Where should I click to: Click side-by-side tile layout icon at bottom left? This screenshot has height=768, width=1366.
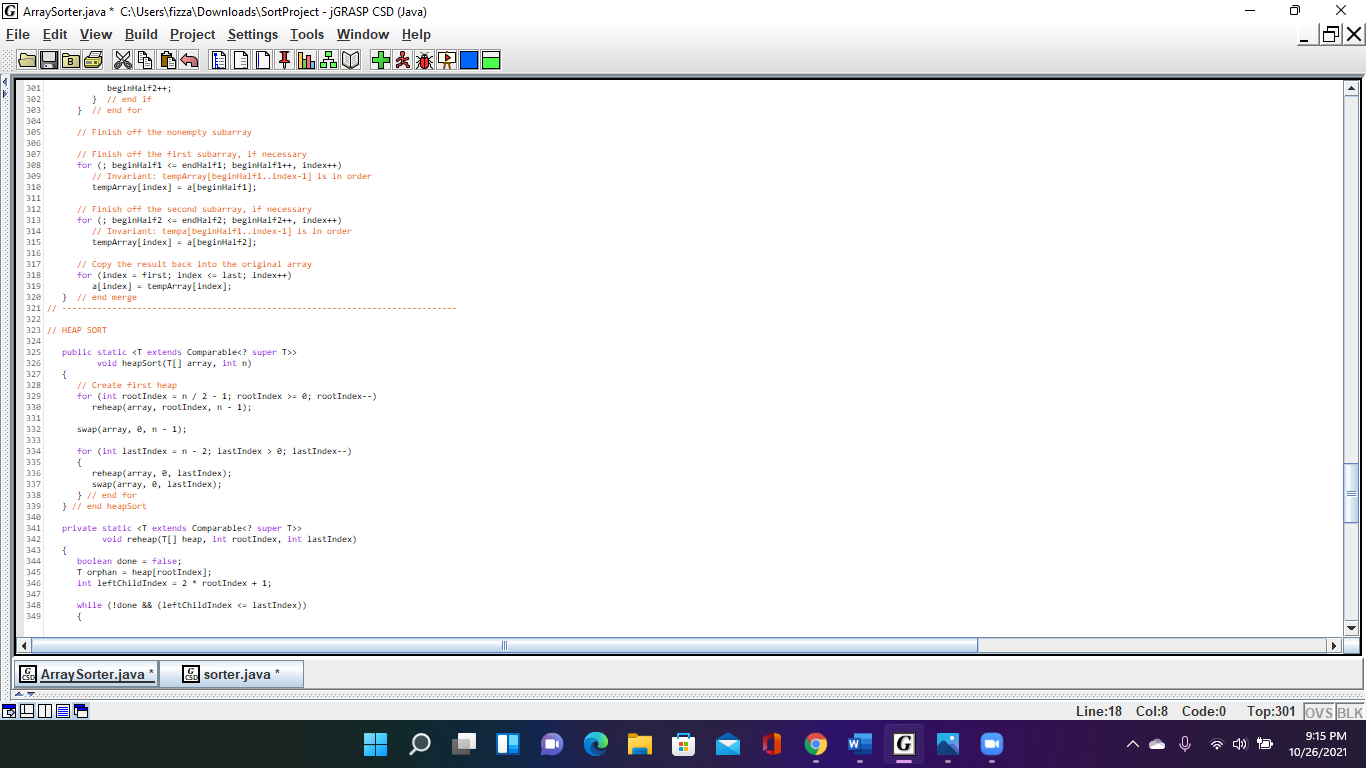point(45,711)
